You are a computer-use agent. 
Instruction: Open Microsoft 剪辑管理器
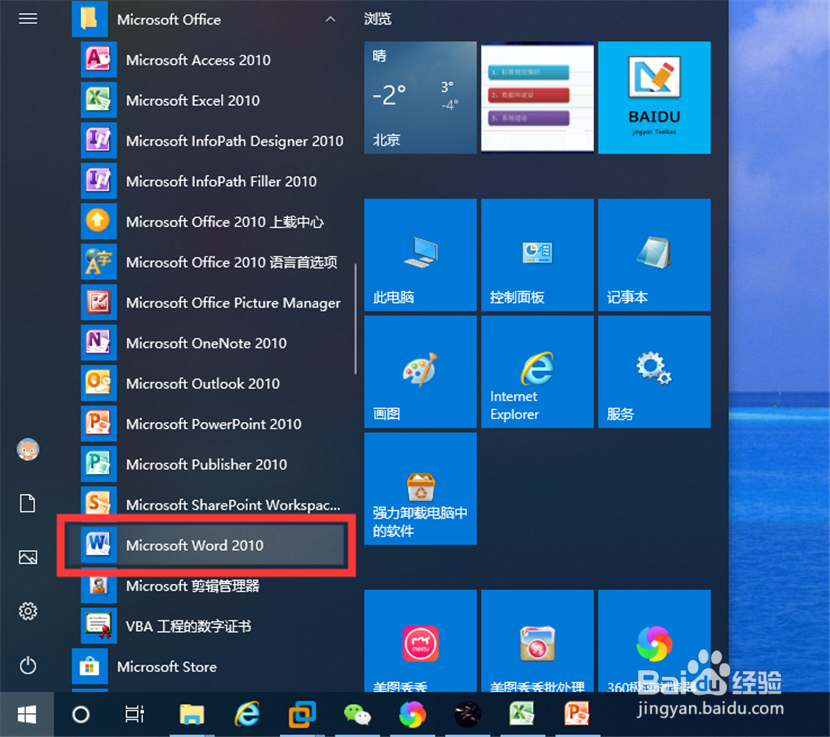212,586
